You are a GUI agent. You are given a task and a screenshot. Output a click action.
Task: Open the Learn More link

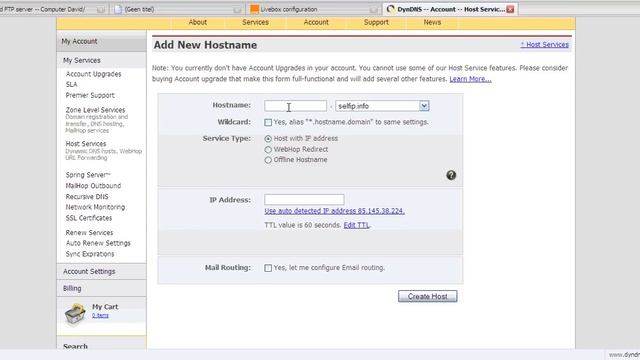pyautogui.click(x=470, y=79)
